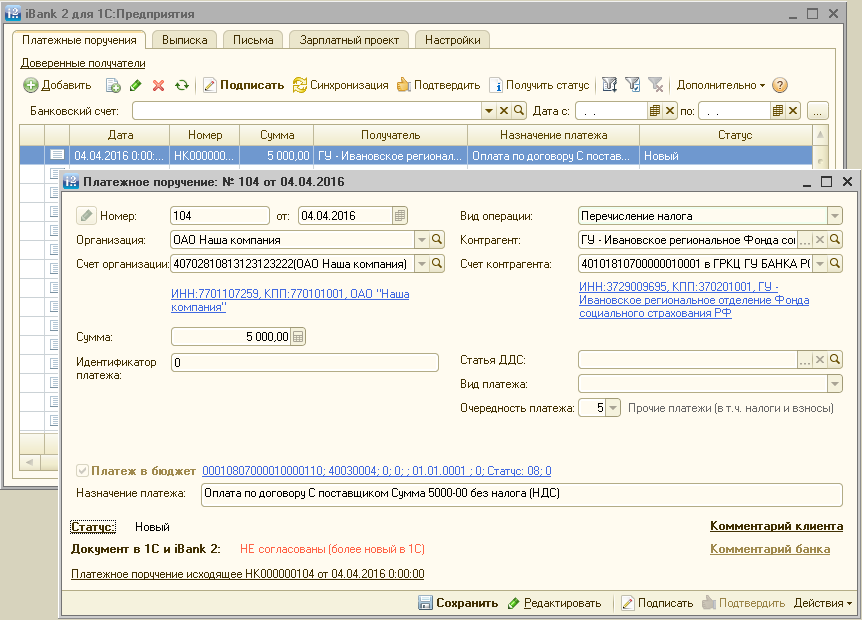Open Доверенные получатели link
This screenshot has width=862, height=620.
pyautogui.click(x=83, y=63)
